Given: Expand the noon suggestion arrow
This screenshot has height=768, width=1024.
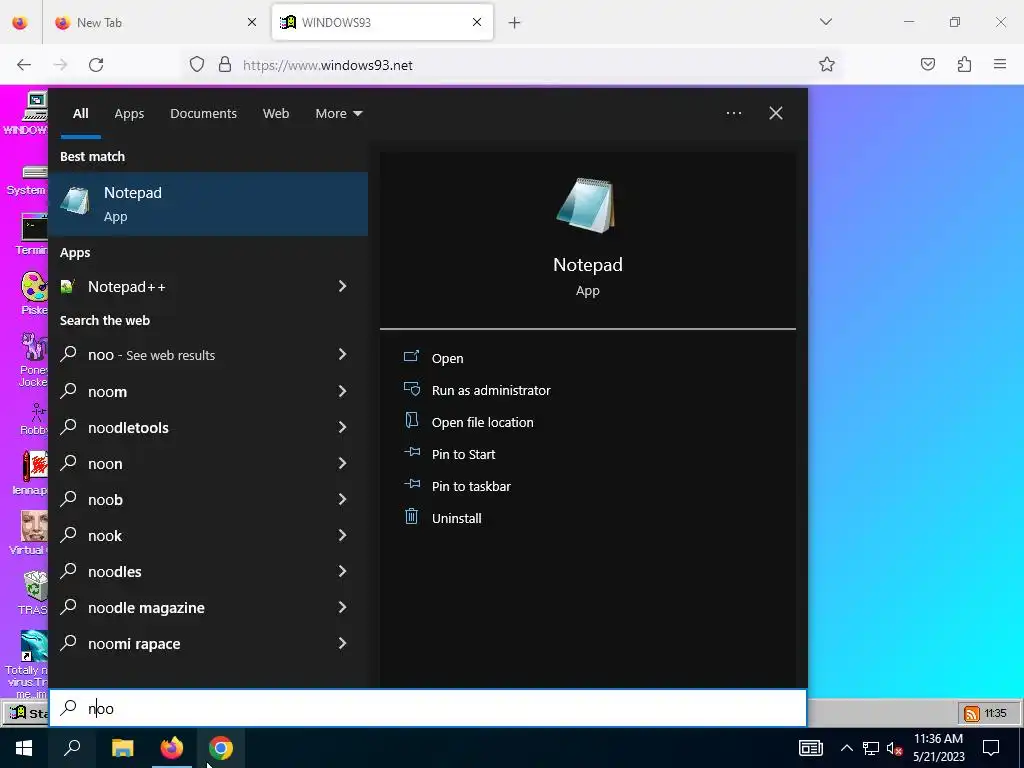Looking at the screenshot, I should point(342,463).
